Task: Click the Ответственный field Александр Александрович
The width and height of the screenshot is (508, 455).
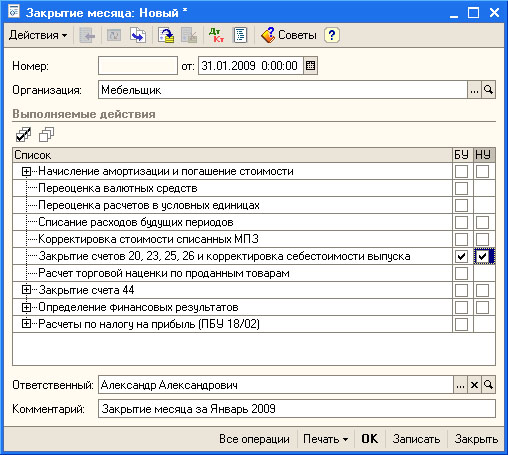Action: [x=276, y=385]
